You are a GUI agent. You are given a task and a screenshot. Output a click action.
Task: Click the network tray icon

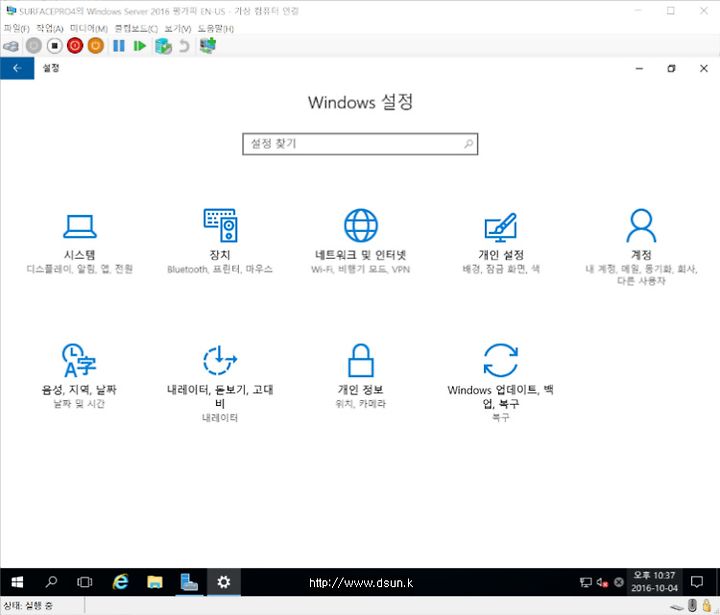[x=585, y=582]
